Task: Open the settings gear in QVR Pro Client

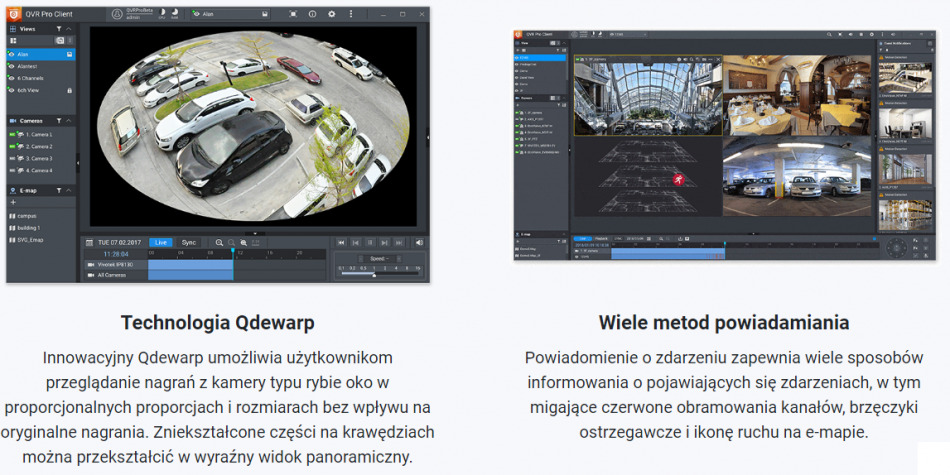Action: pyautogui.click(x=332, y=15)
